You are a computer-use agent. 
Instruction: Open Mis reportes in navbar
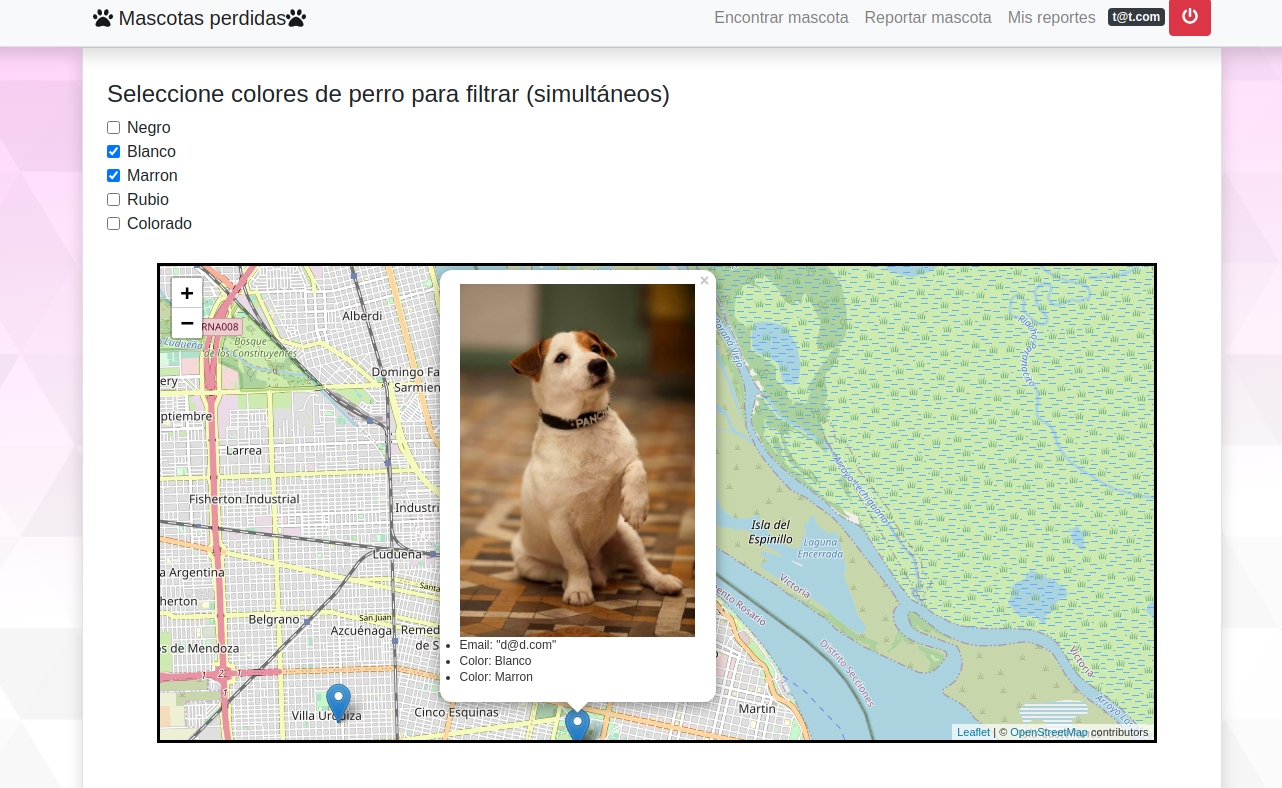(1051, 18)
